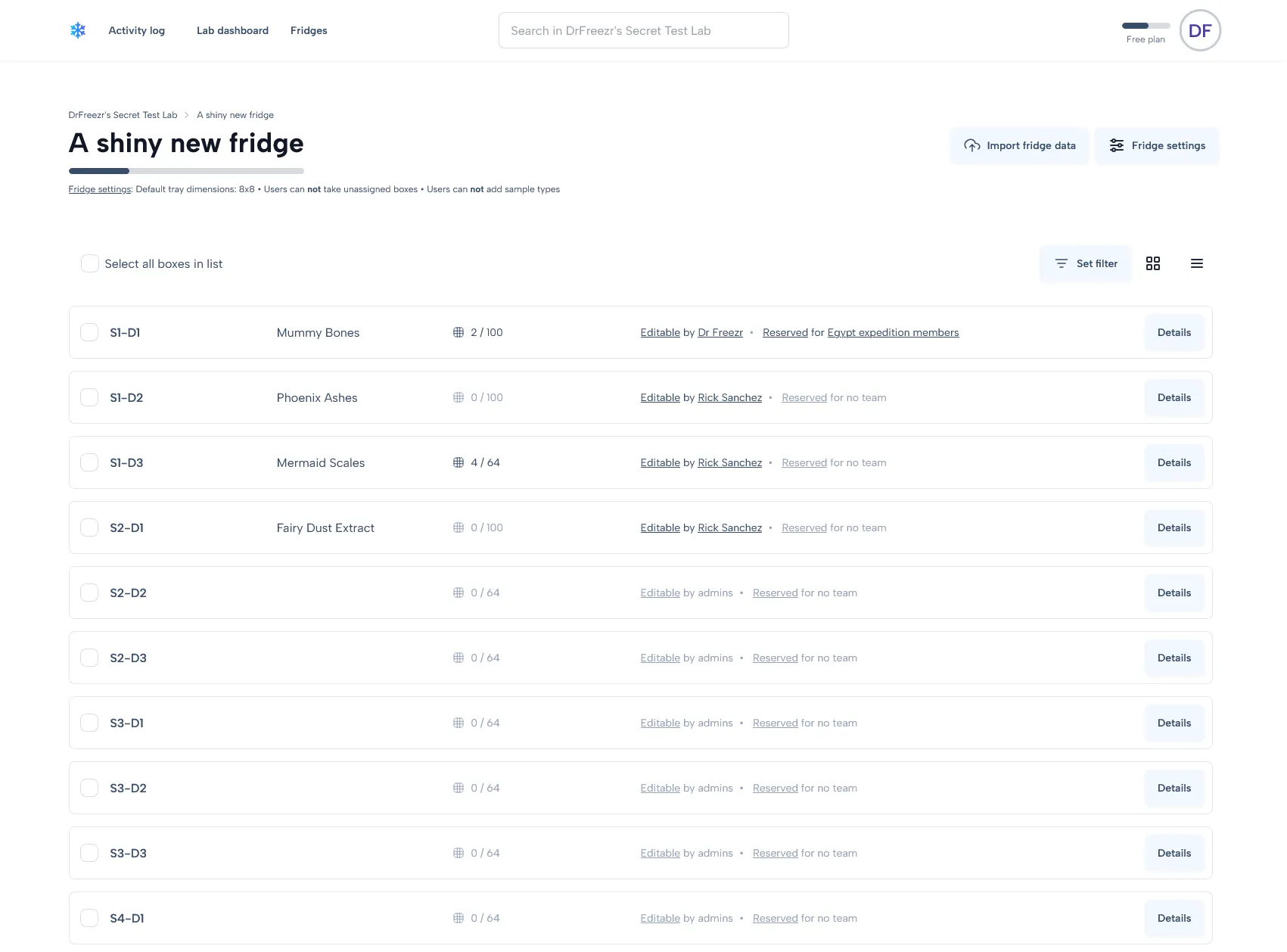
Task: Select the S2-D1 Fairy Dust Extract checkbox
Action: [x=89, y=527]
